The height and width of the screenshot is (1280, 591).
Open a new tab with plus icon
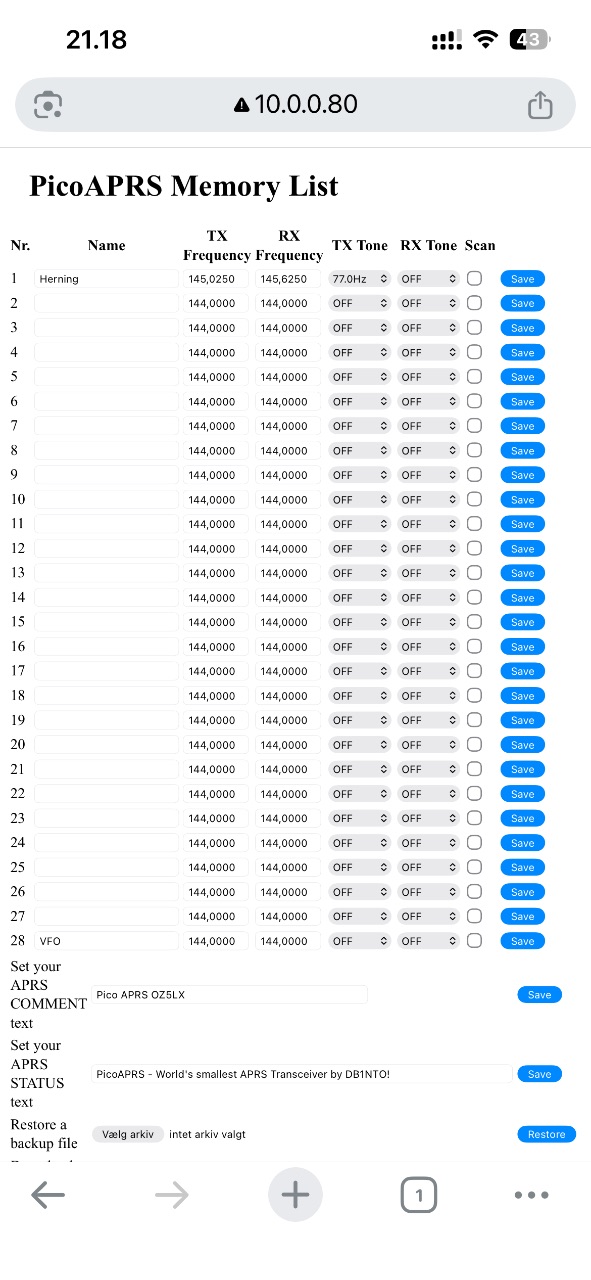pyautogui.click(x=295, y=1194)
